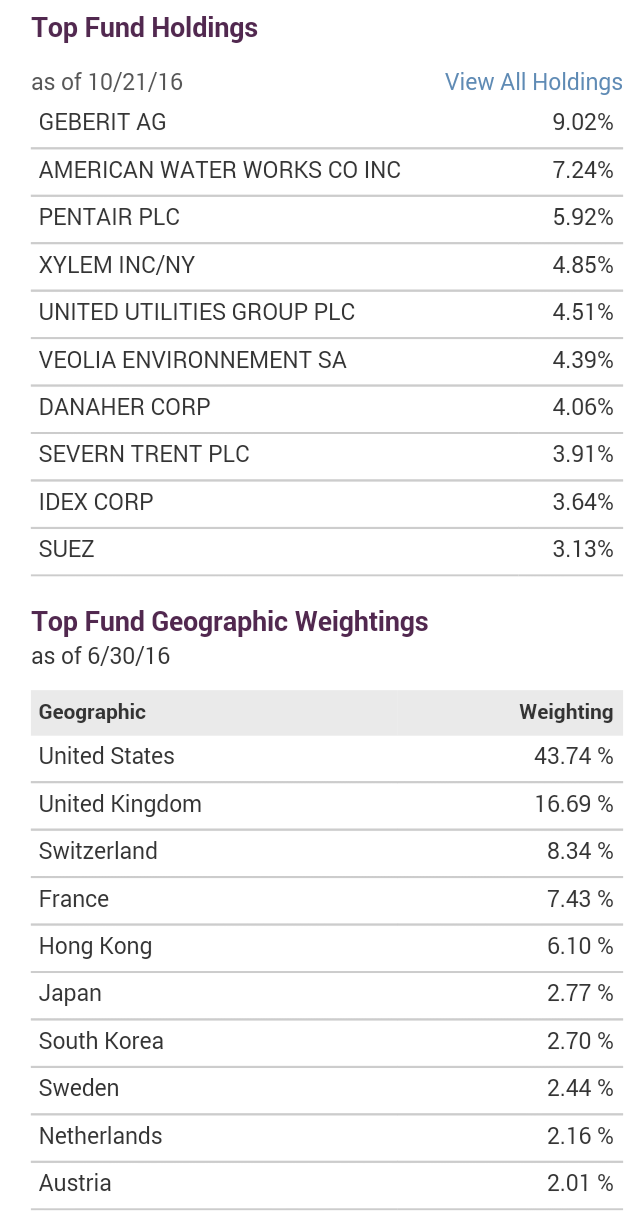640x1229 pixels.
Task: Click the SUEZ holding name
Action: coord(66,549)
